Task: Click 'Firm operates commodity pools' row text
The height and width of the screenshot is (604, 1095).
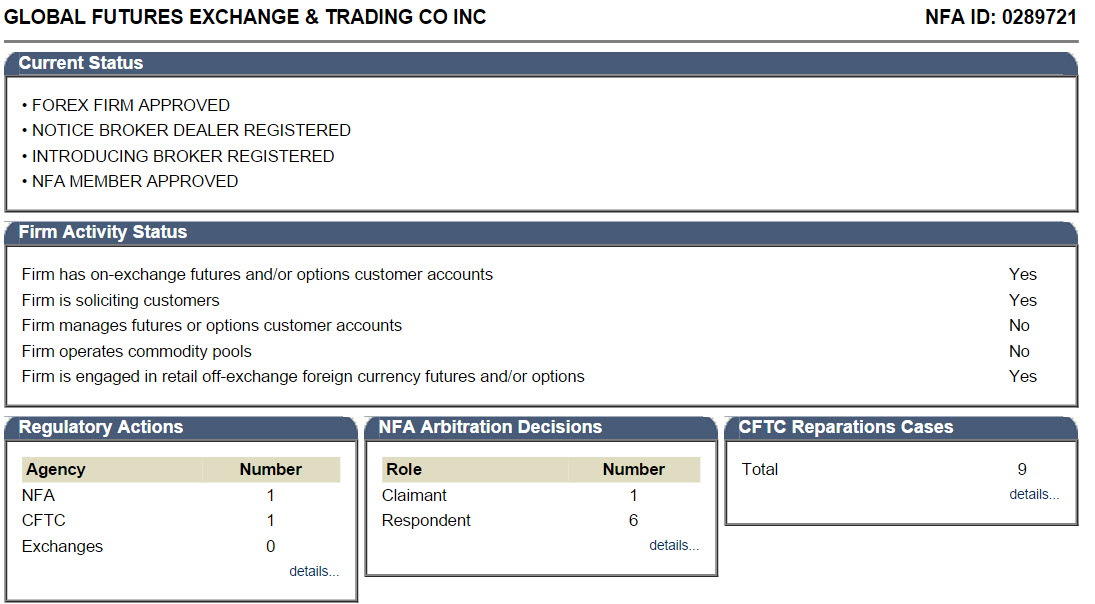Action: (136, 351)
